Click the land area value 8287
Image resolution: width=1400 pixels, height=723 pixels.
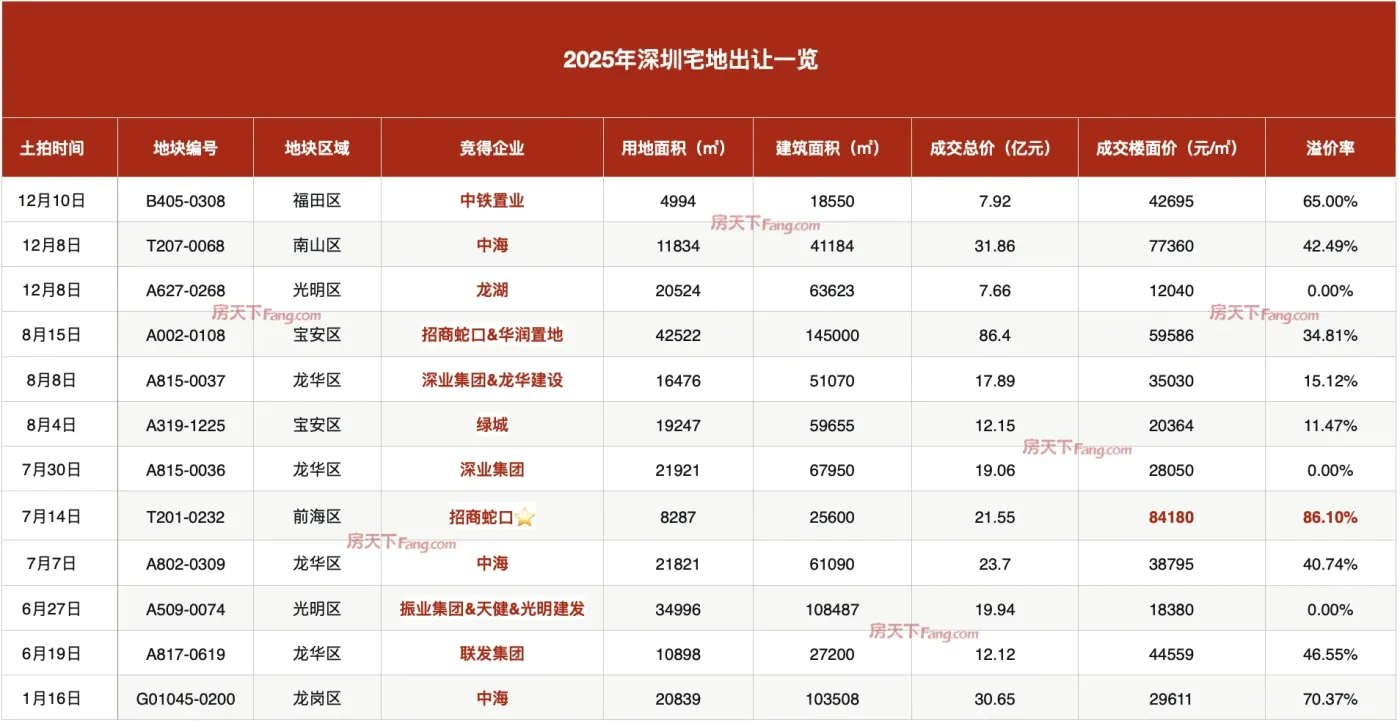point(679,518)
